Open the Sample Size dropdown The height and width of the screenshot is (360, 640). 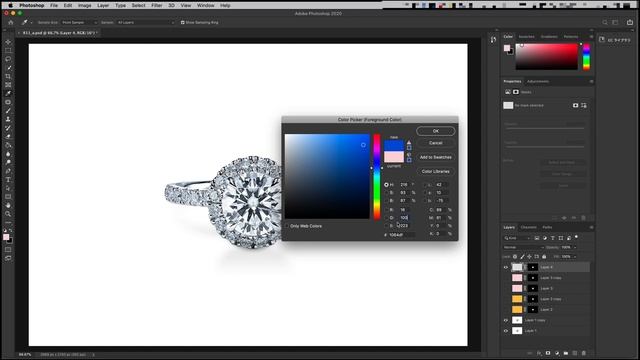tap(79, 22)
